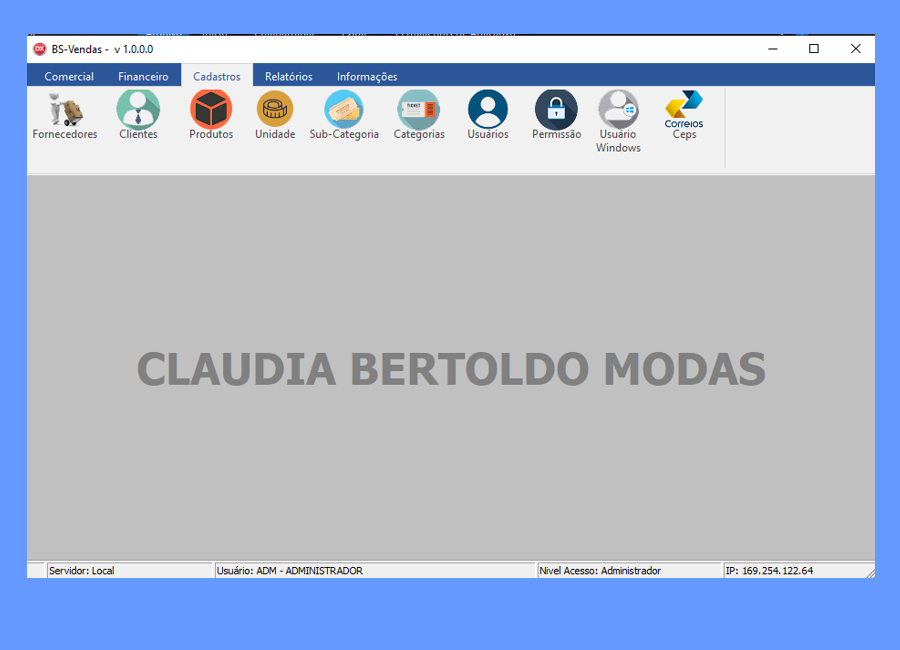Click the Usuário ADM status bar panel
The height and width of the screenshot is (650, 900).
374,571
